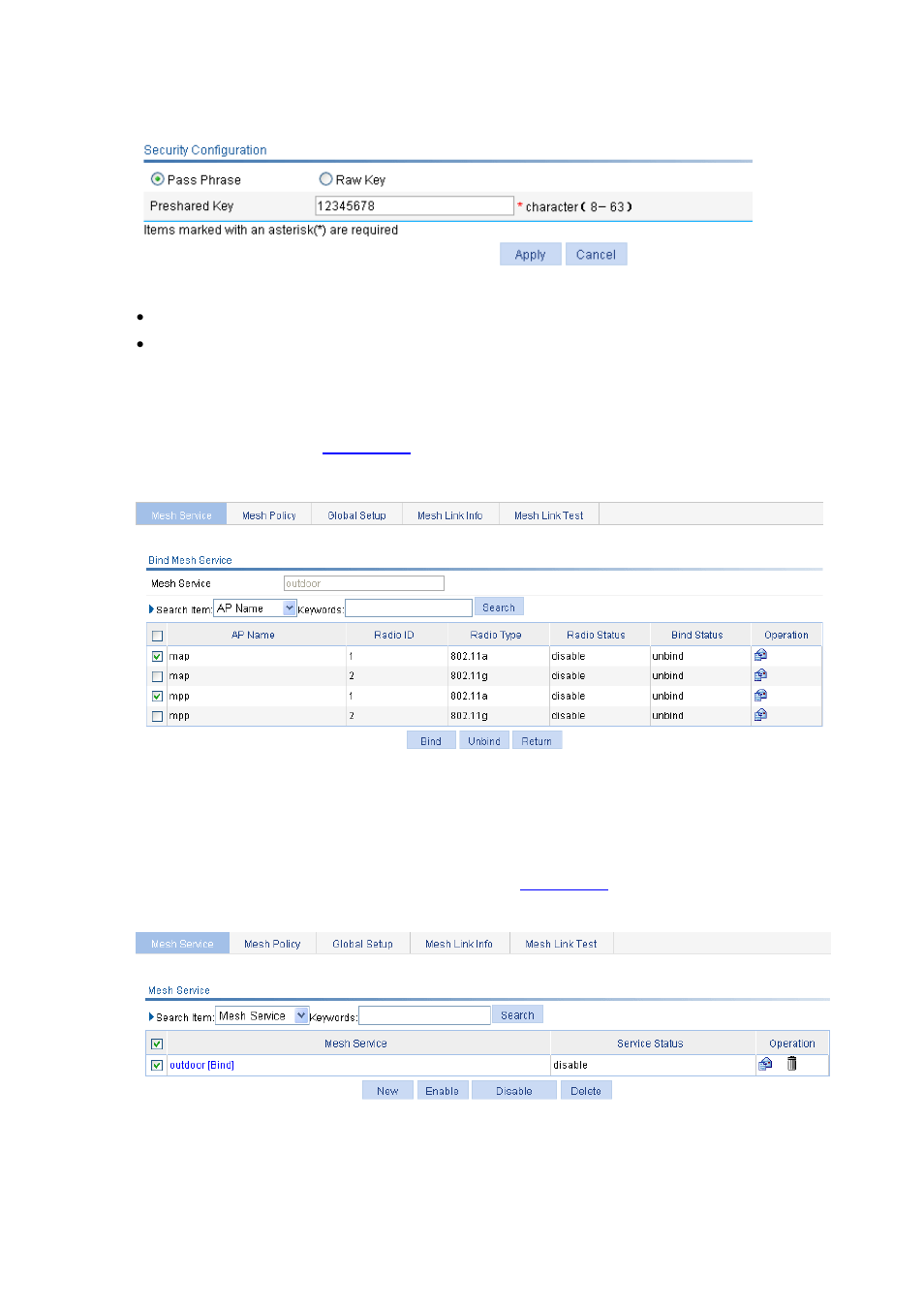Open Mesh Link Info tab in lower bar
The height and width of the screenshot is (1308, 924).
(459, 944)
